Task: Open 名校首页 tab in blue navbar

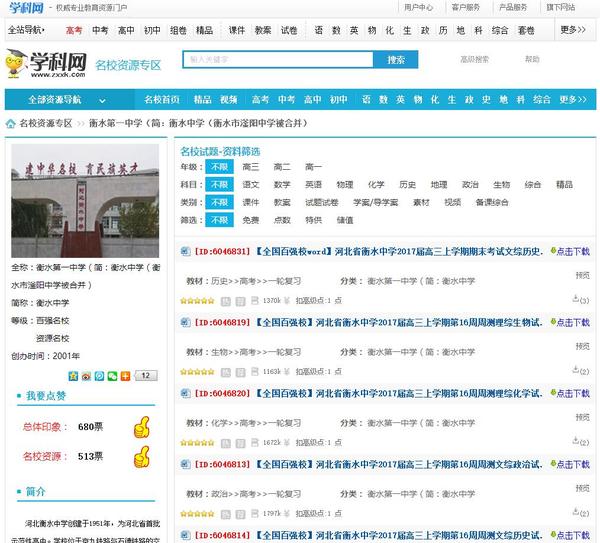Action: [x=162, y=100]
